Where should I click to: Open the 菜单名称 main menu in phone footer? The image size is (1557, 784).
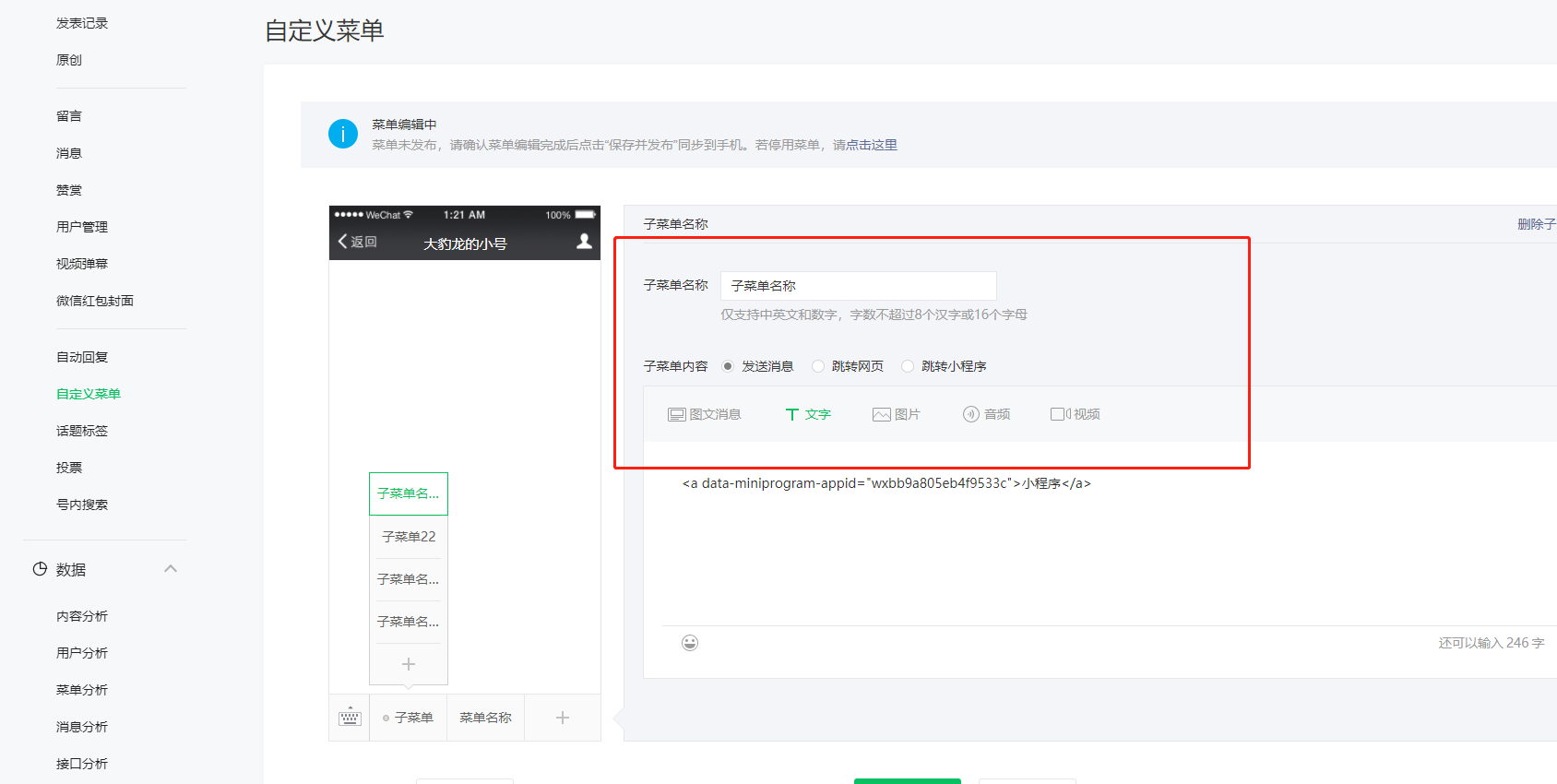coord(486,718)
